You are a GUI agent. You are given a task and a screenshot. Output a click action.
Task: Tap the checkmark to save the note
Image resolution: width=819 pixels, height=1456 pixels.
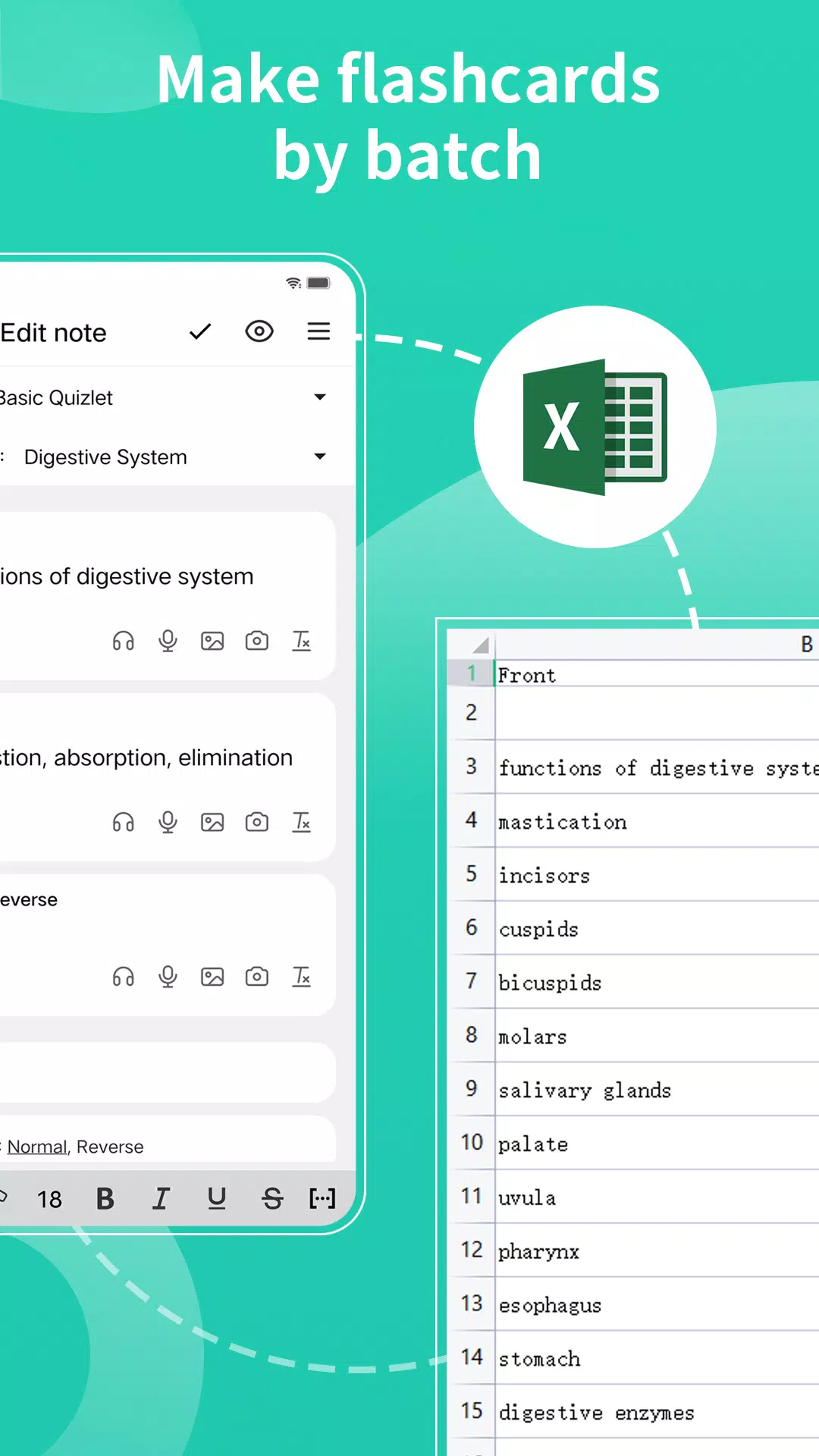(200, 331)
